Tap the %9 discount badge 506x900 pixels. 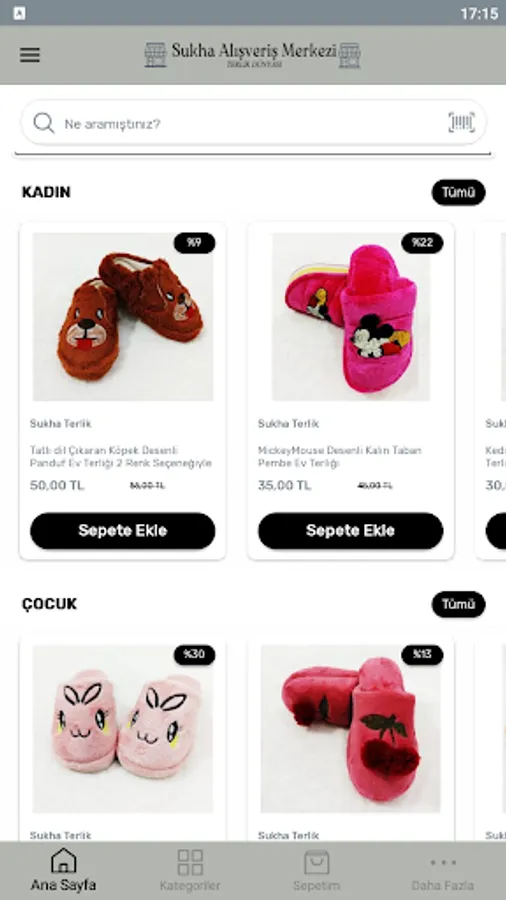tap(194, 243)
